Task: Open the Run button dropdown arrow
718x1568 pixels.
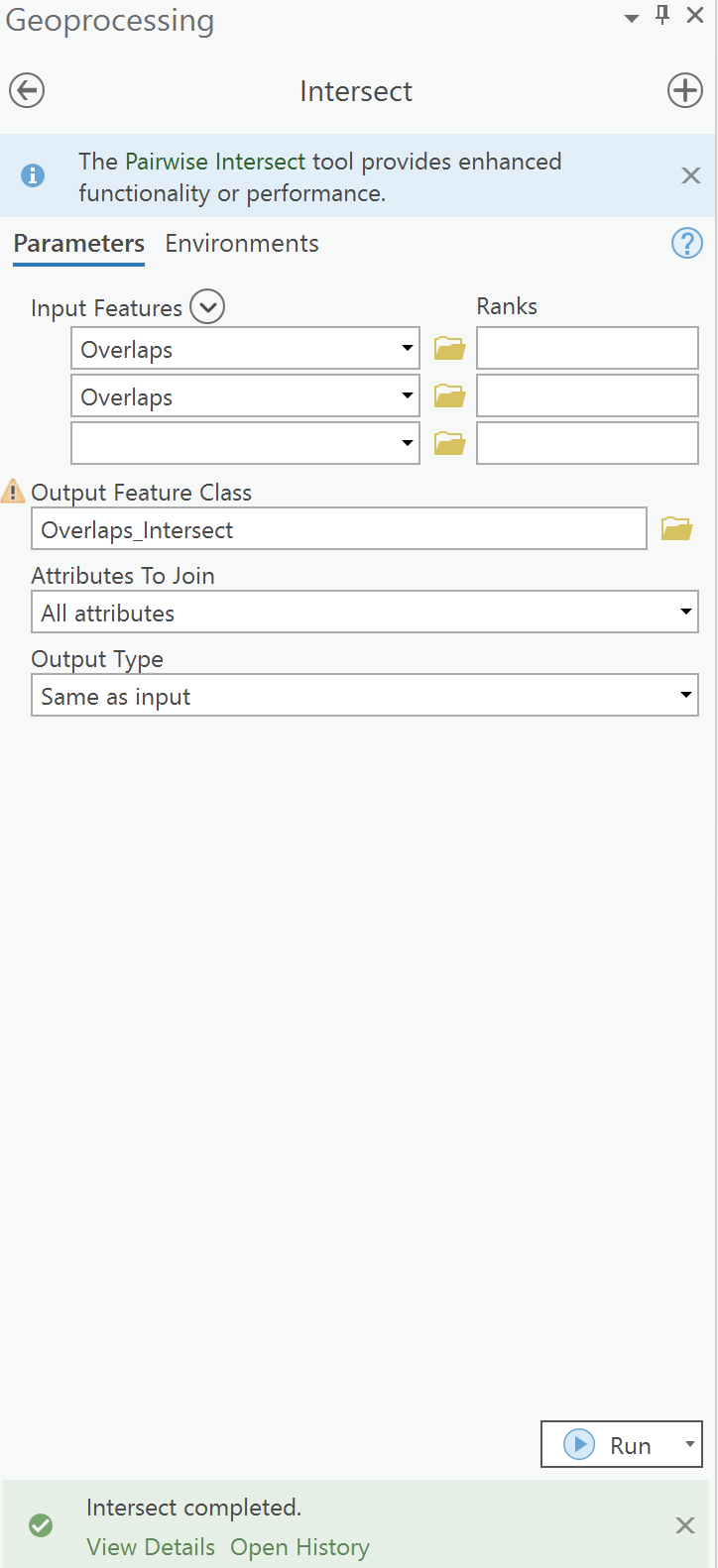Action: tap(690, 1444)
